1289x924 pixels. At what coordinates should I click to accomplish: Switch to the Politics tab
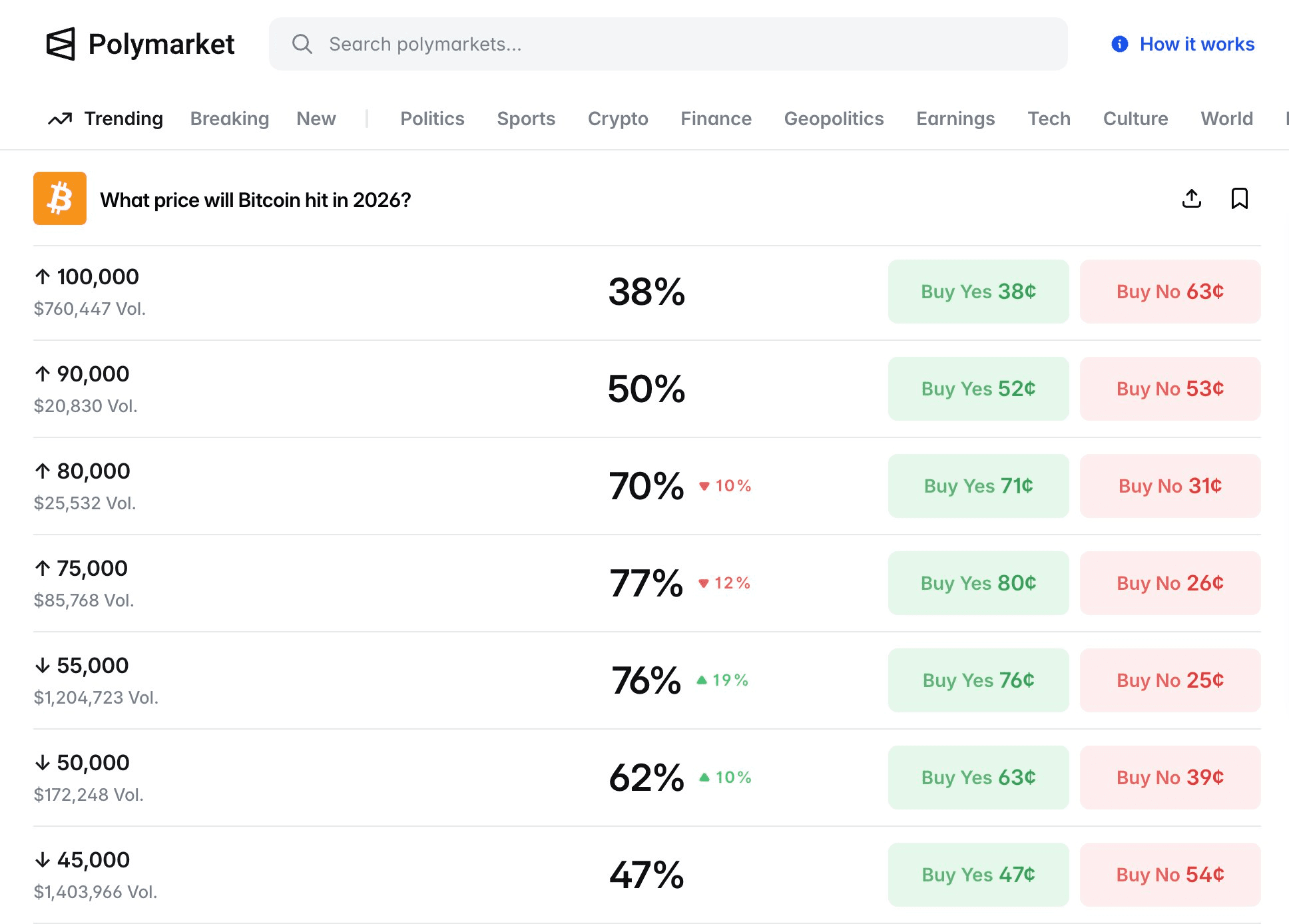(x=432, y=119)
